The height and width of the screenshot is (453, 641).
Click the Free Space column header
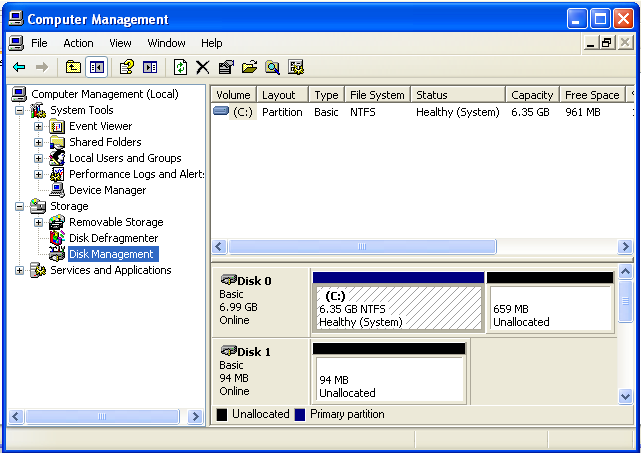pos(591,95)
